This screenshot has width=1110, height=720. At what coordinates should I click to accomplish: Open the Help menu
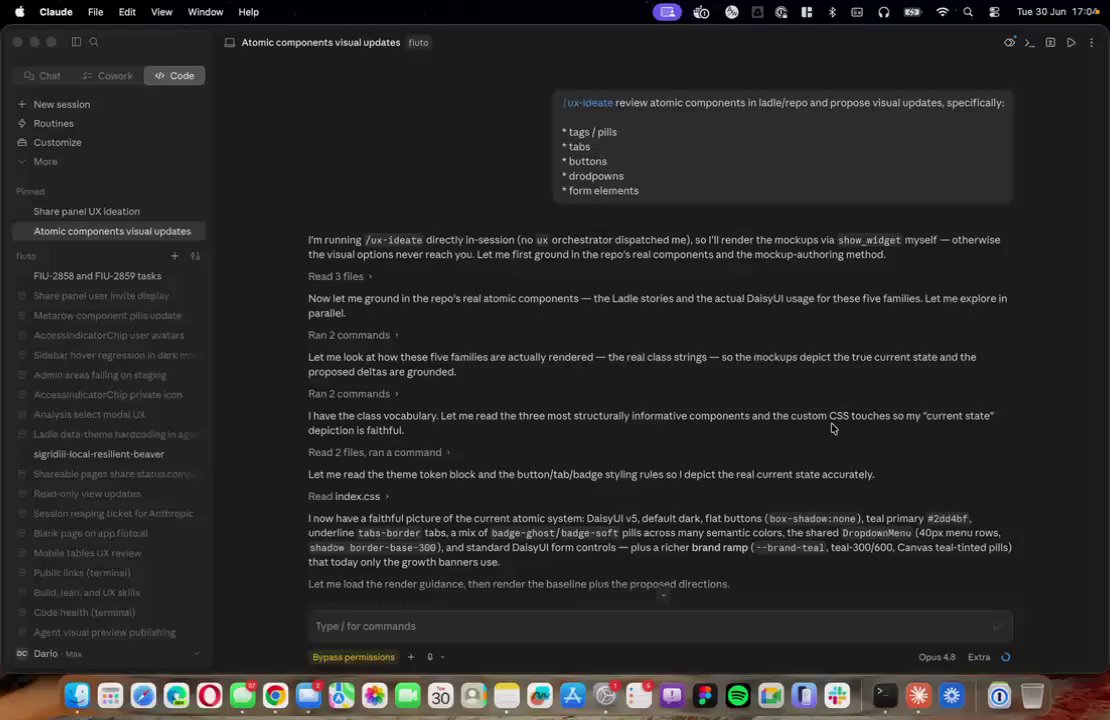(x=248, y=12)
